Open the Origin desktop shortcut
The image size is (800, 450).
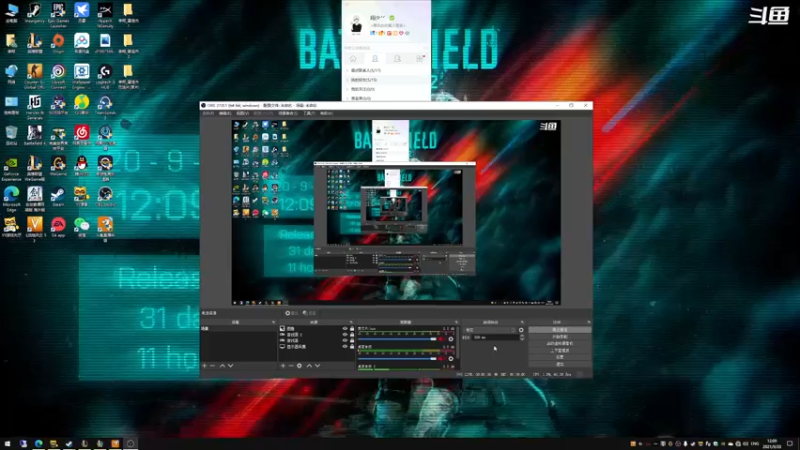58,43
